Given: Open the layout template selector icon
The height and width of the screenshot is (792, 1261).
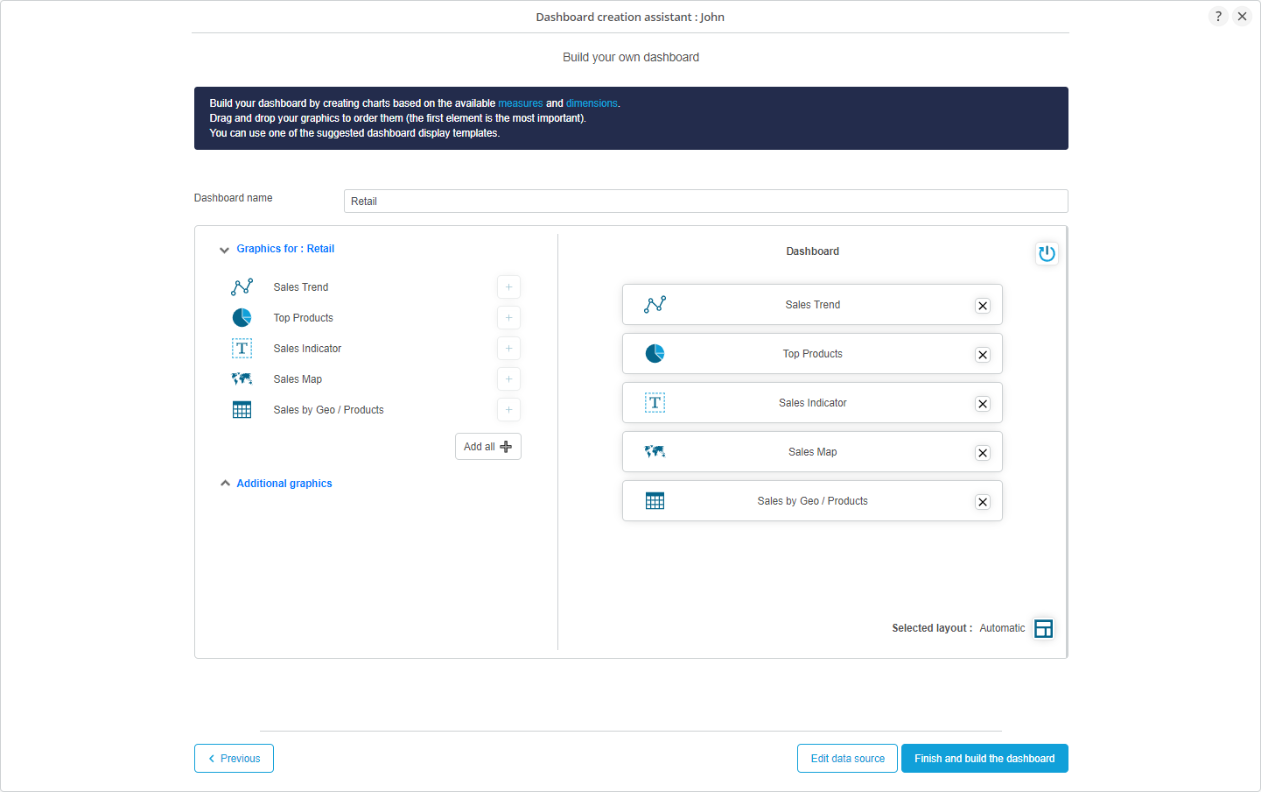Looking at the screenshot, I should pos(1043,629).
